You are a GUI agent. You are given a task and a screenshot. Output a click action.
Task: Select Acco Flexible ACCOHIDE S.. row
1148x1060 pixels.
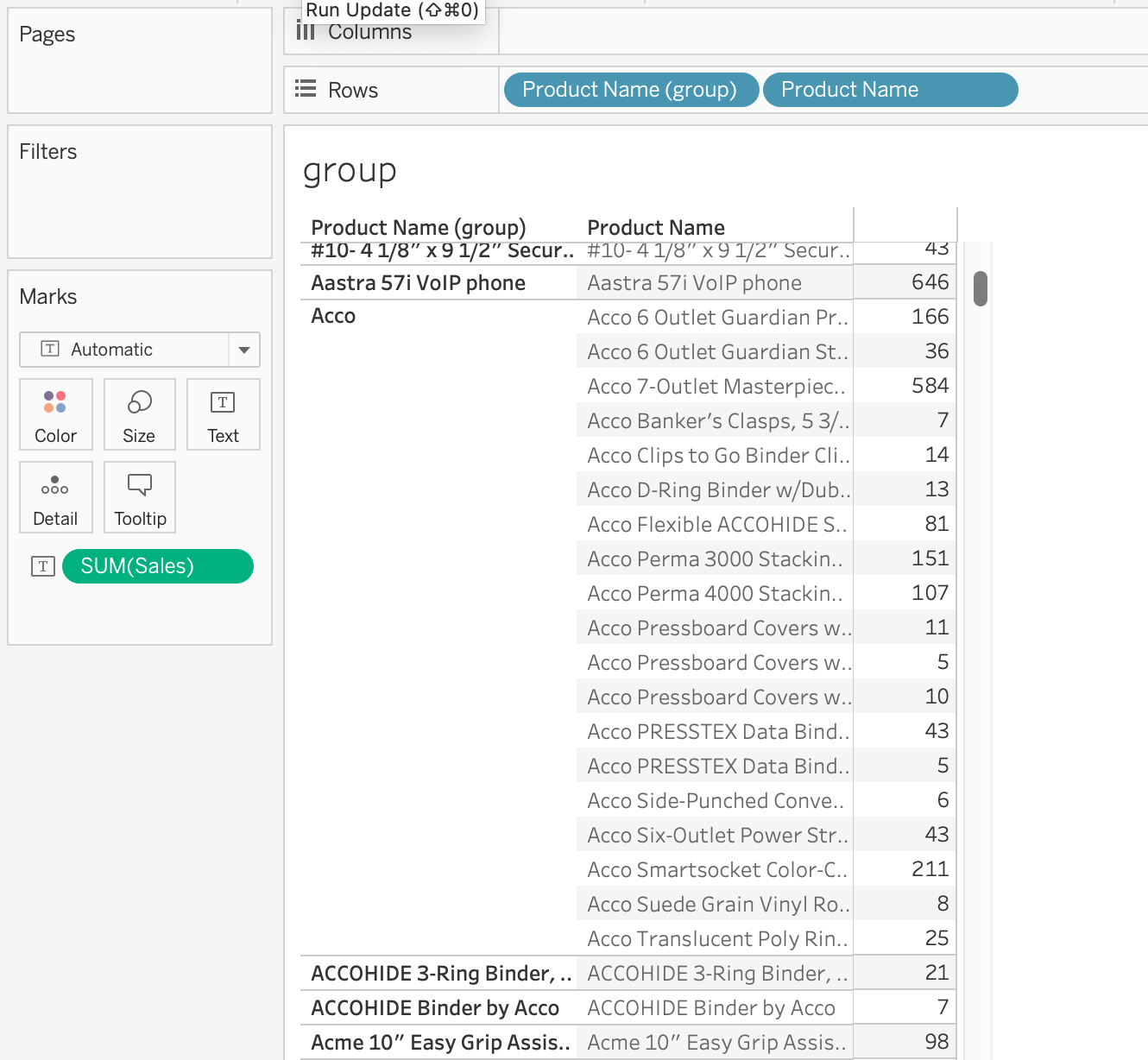tap(715, 525)
